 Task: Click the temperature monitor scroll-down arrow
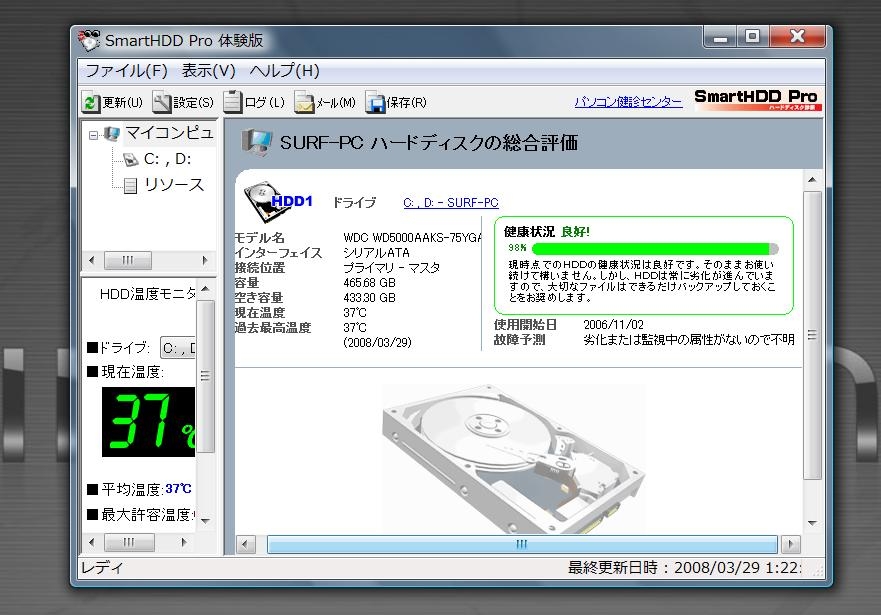tap(205, 521)
